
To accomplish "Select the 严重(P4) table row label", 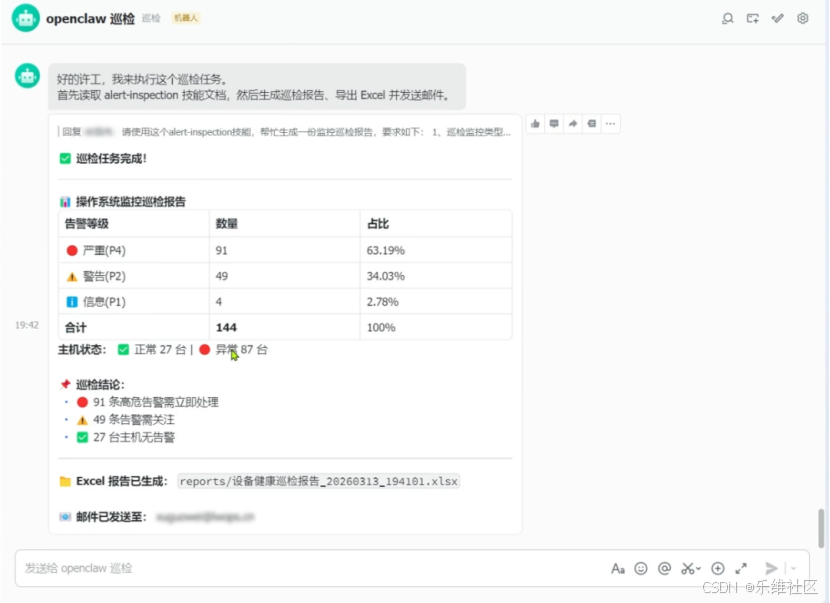I will [104, 250].
